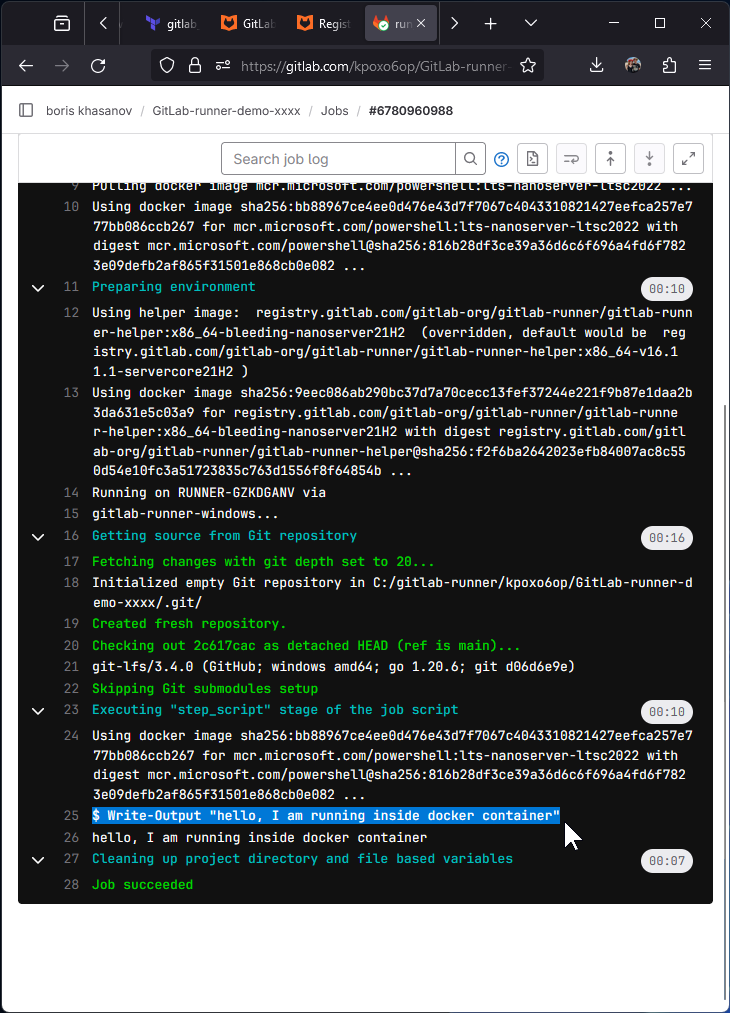This screenshot has width=730, height=1013.
Task: Collapse the Cleaning up project directory section
Action: (38, 860)
